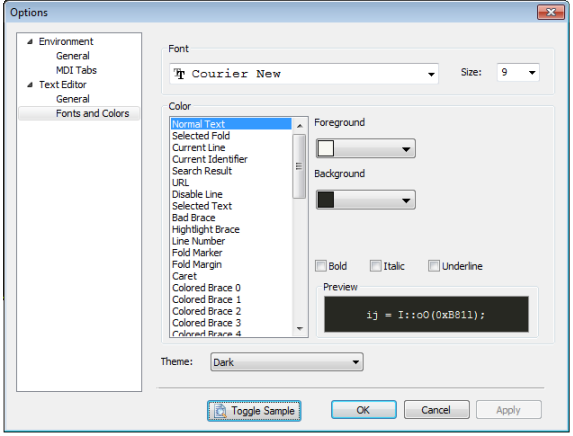Viewport: 573px width, 436px height.
Task: Select 'Selected Text' in the color list
Action: [x=231, y=206]
